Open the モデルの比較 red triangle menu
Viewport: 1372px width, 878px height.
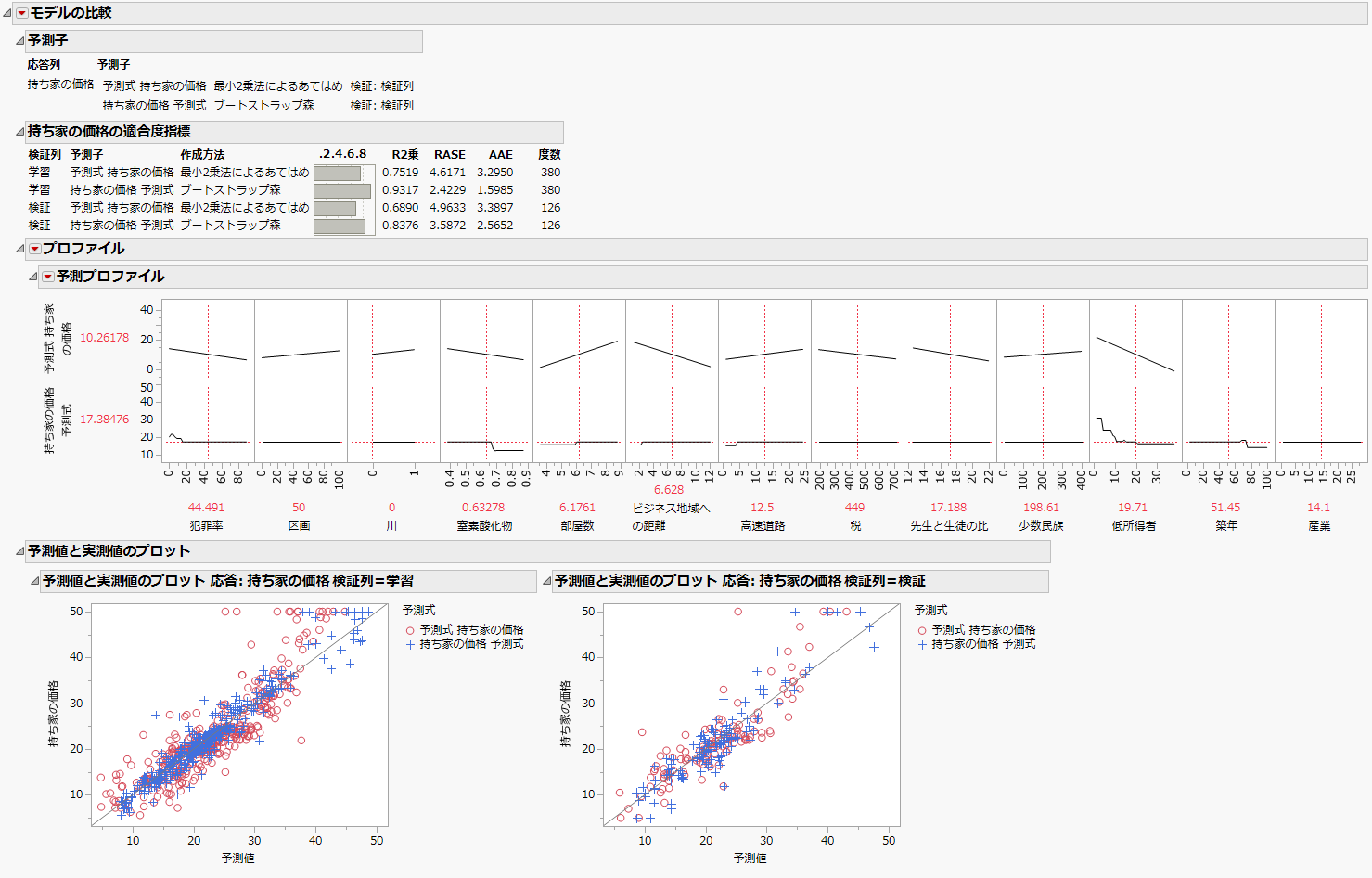[x=21, y=13]
